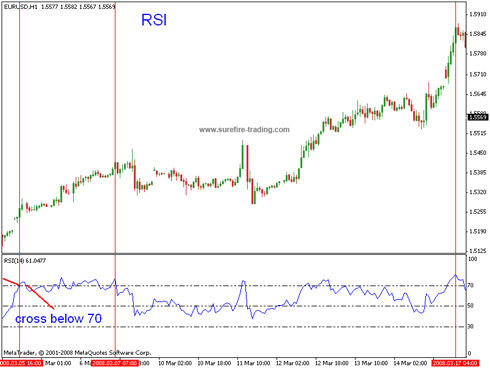
Task: Click the MetaTrader MetaQuotes copyright text
Action: pyautogui.click(x=77, y=353)
